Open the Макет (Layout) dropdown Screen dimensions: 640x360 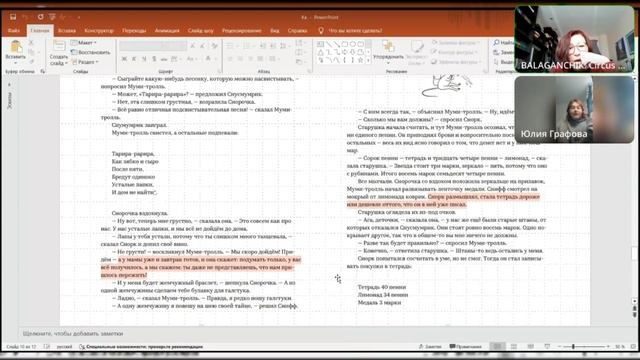click(84, 43)
